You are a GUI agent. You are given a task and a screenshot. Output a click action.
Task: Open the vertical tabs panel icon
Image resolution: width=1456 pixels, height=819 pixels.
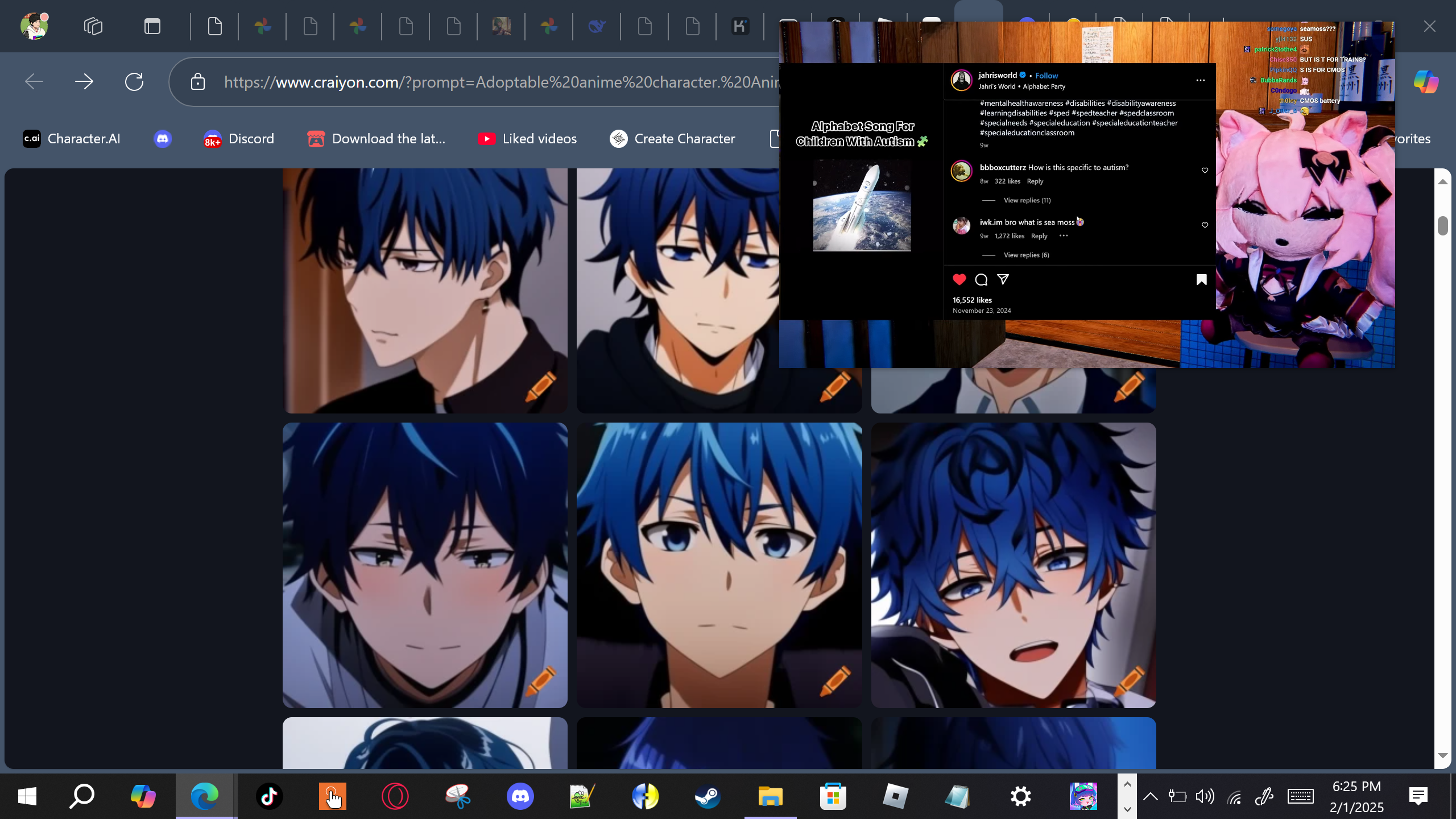152,26
